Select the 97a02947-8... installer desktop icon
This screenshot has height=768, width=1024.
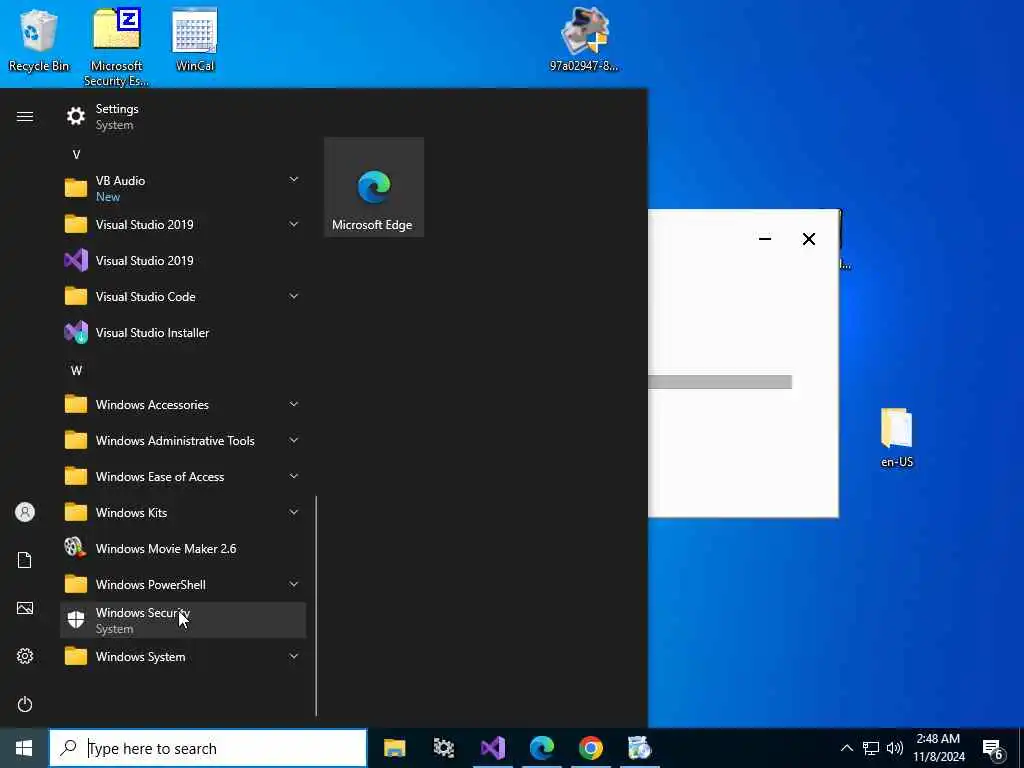pyautogui.click(x=584, y=40)
